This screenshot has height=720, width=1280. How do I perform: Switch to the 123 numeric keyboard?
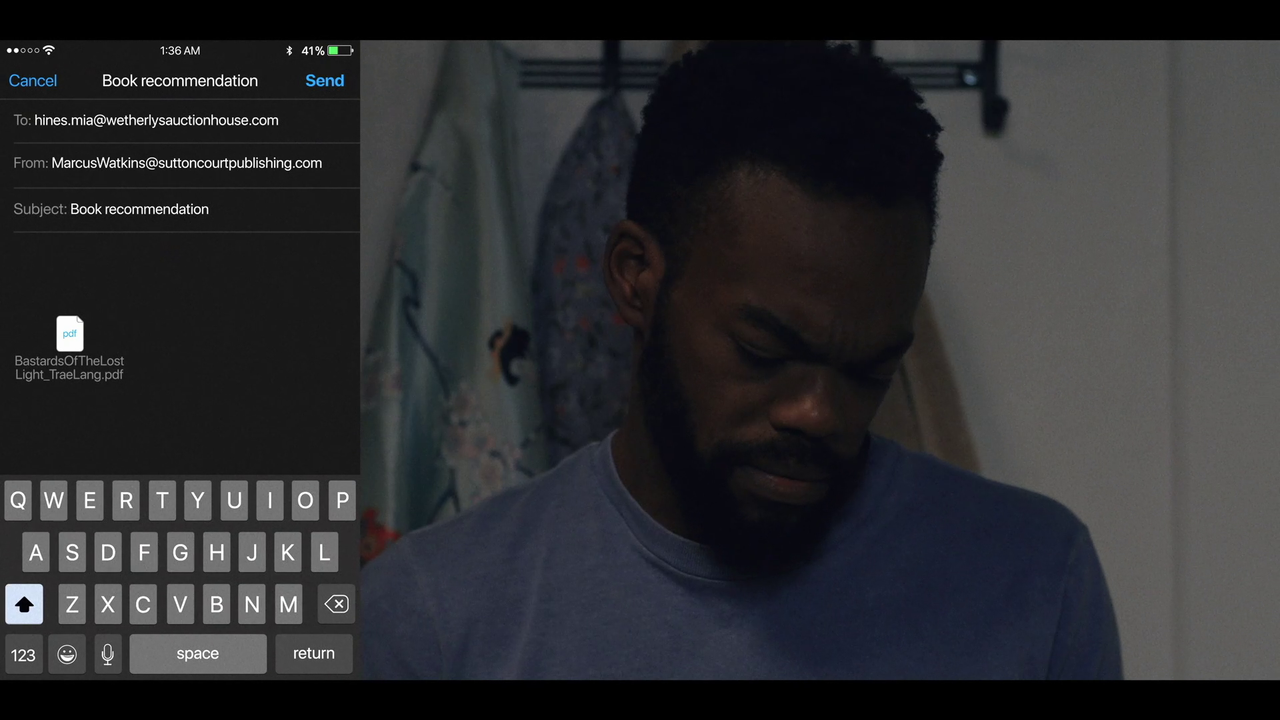pos(23,654)
